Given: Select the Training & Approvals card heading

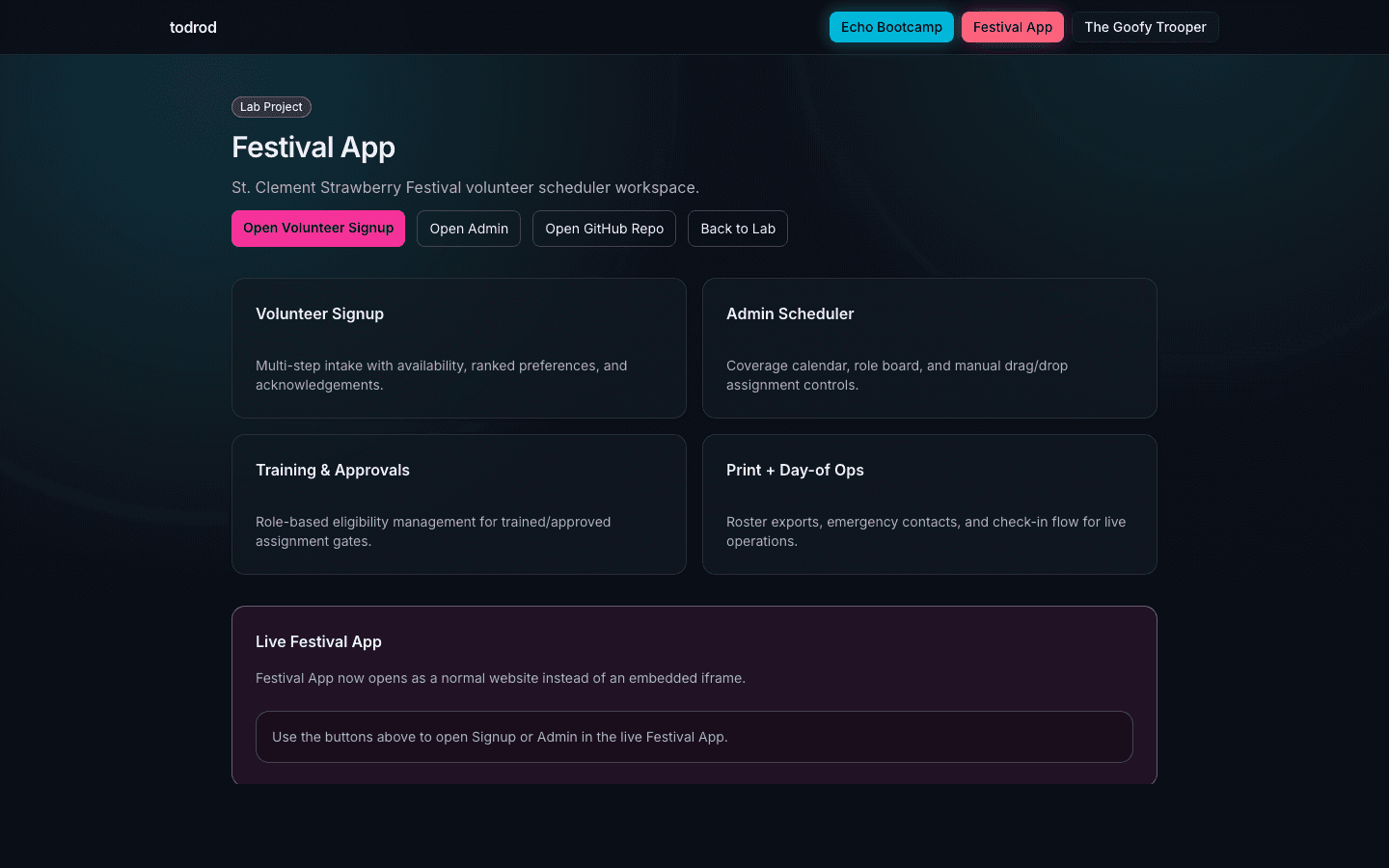Looking at the screenshot, I should 333,470.
